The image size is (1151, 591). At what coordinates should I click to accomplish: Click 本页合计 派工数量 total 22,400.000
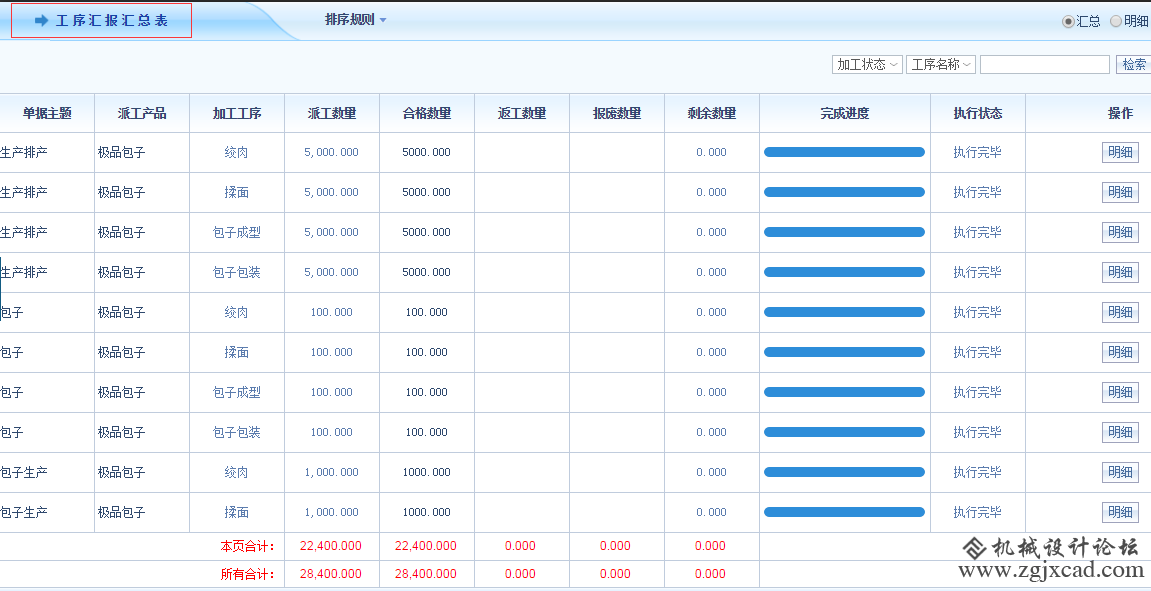pyautogui.click(x=331, y=546)
